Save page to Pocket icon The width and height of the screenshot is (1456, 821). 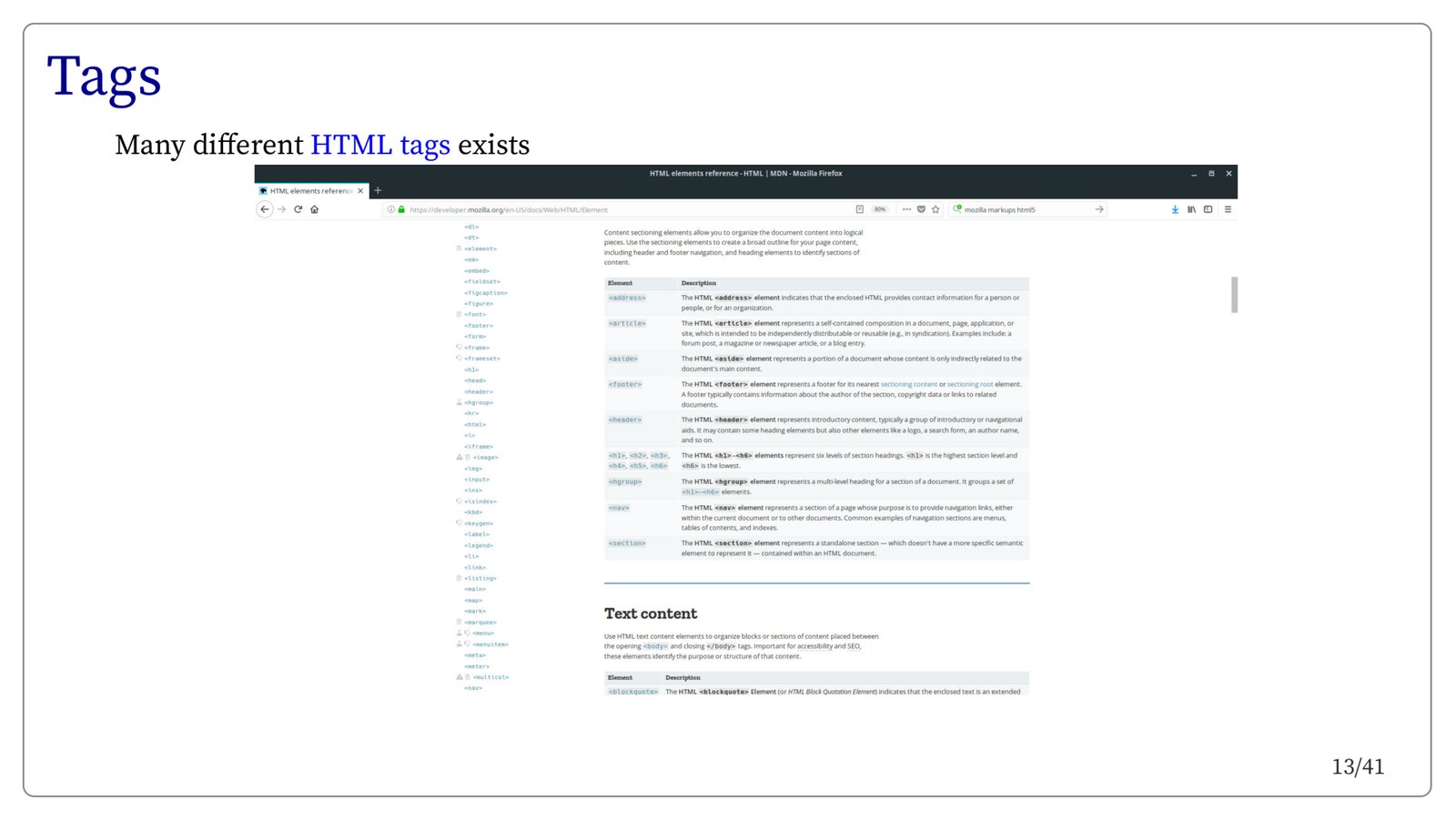(921, 209)
